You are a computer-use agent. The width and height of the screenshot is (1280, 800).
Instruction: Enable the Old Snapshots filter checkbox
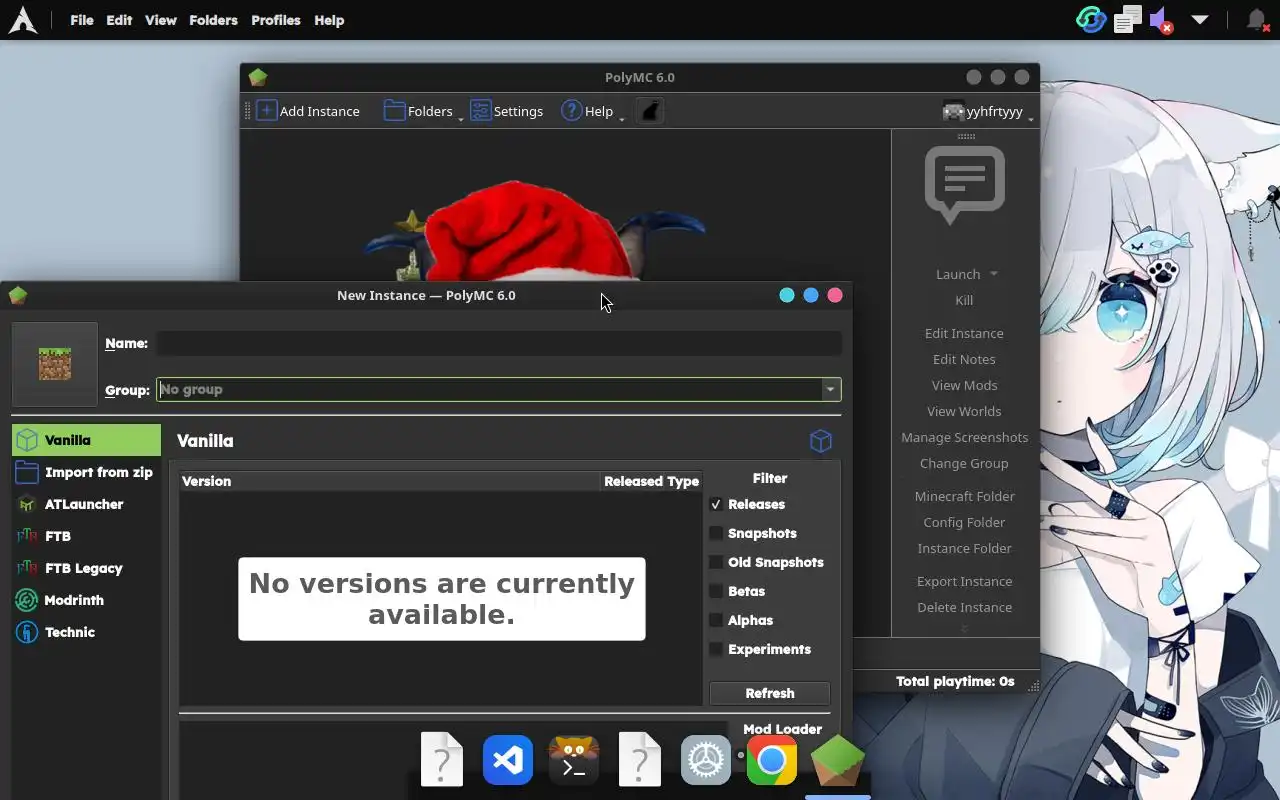[x=716, y=562]
